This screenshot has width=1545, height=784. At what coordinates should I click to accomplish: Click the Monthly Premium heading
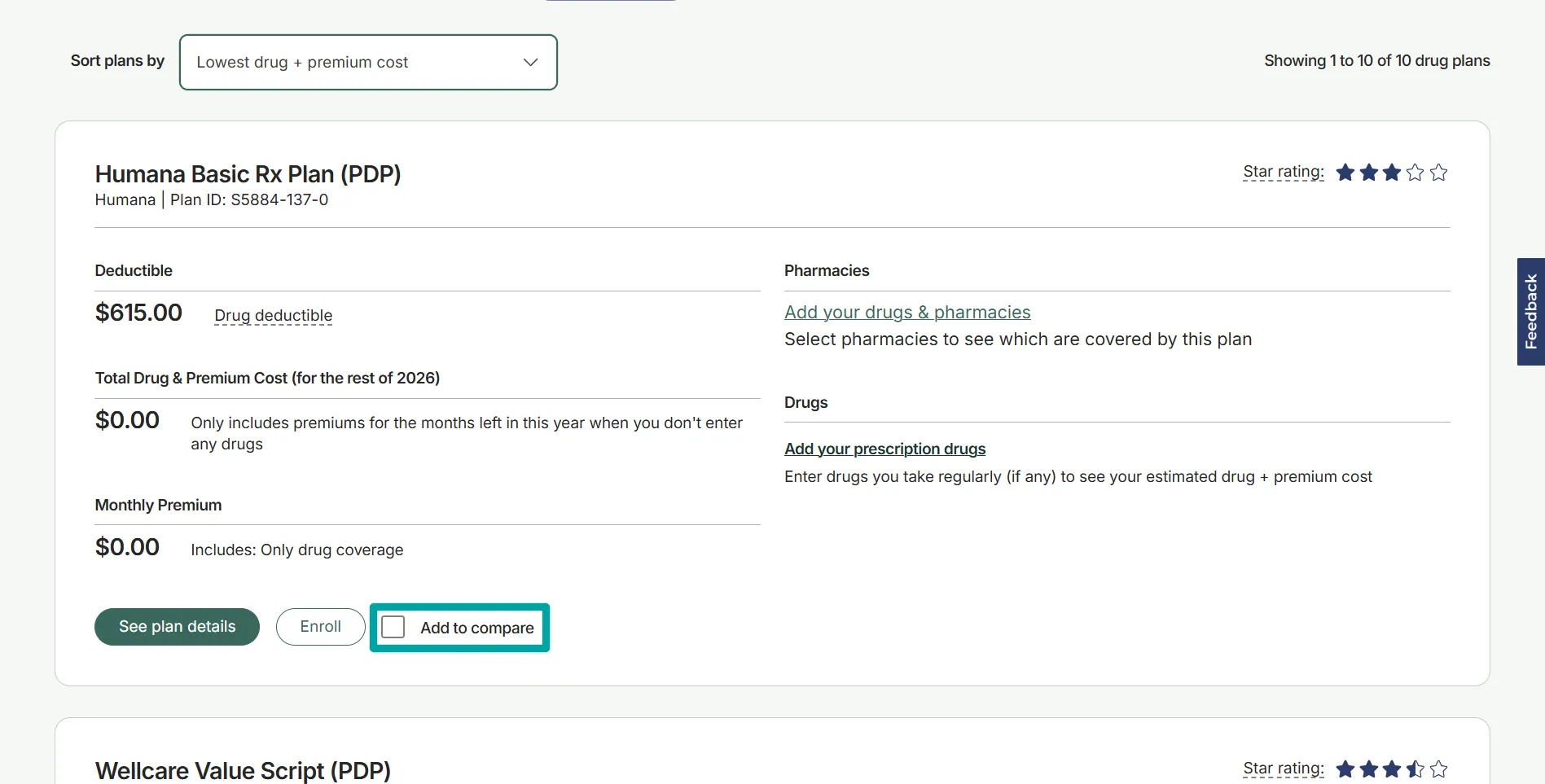click(x=158, y=506)
